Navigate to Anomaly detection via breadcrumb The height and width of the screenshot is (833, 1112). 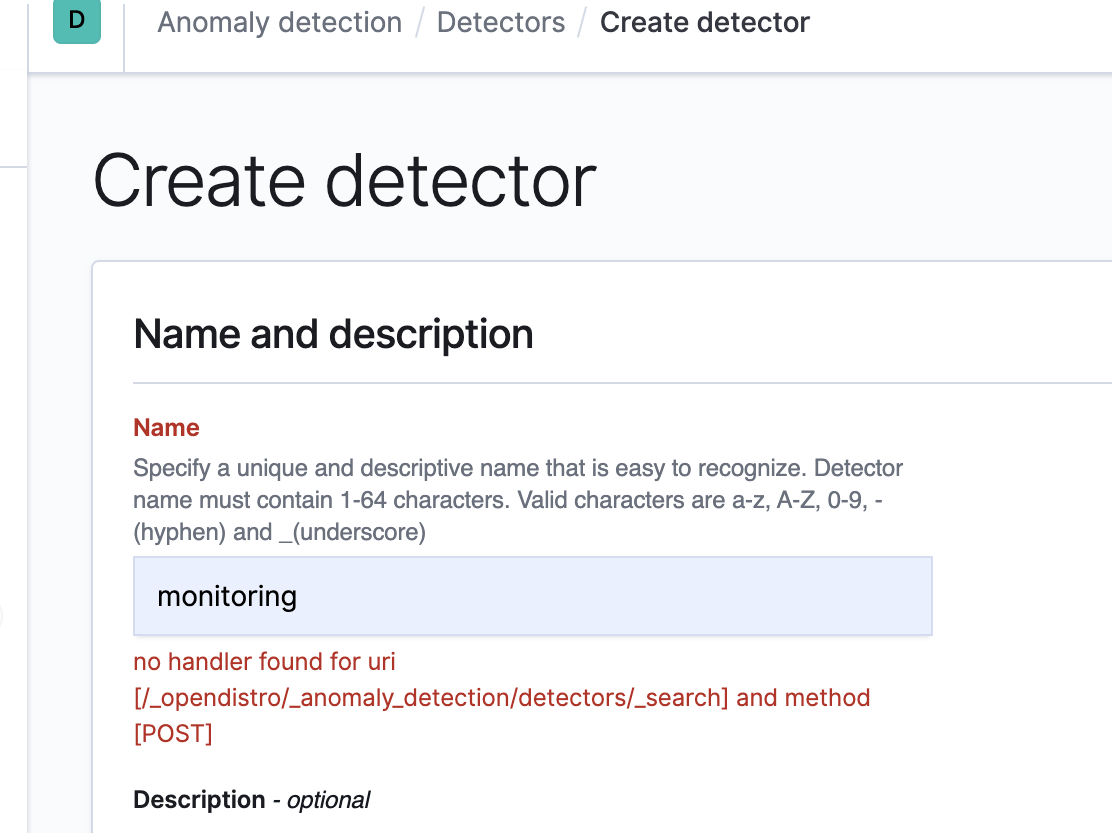pos(279,22)
